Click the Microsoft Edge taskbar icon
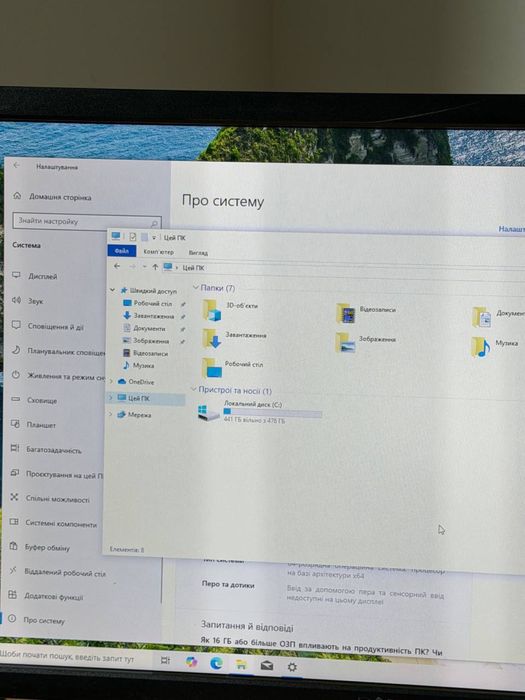525x700 pixels. pyautogui.click(x=217, y=663)
